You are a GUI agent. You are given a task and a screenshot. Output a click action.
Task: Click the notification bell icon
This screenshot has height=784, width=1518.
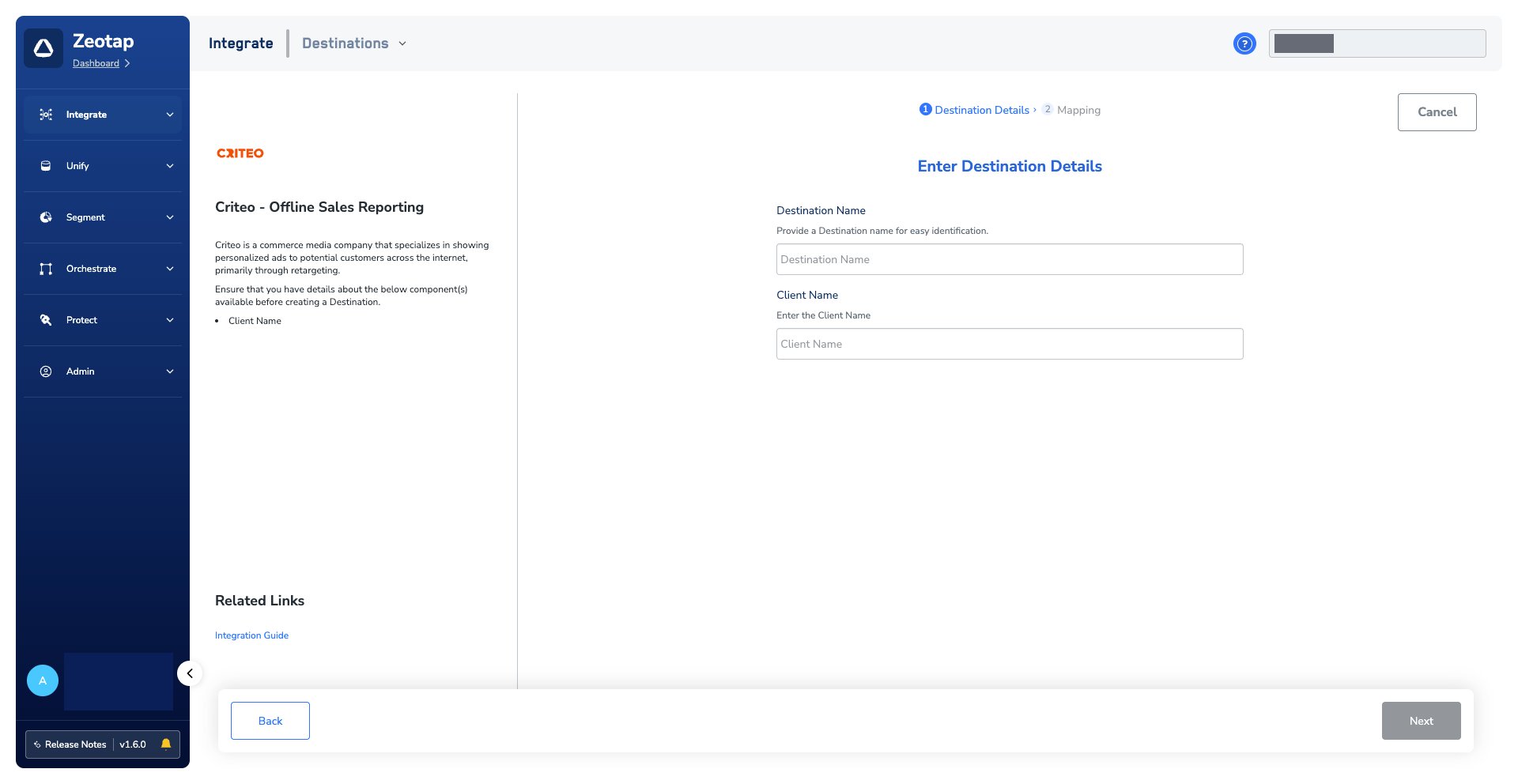[x=166, y=744]
